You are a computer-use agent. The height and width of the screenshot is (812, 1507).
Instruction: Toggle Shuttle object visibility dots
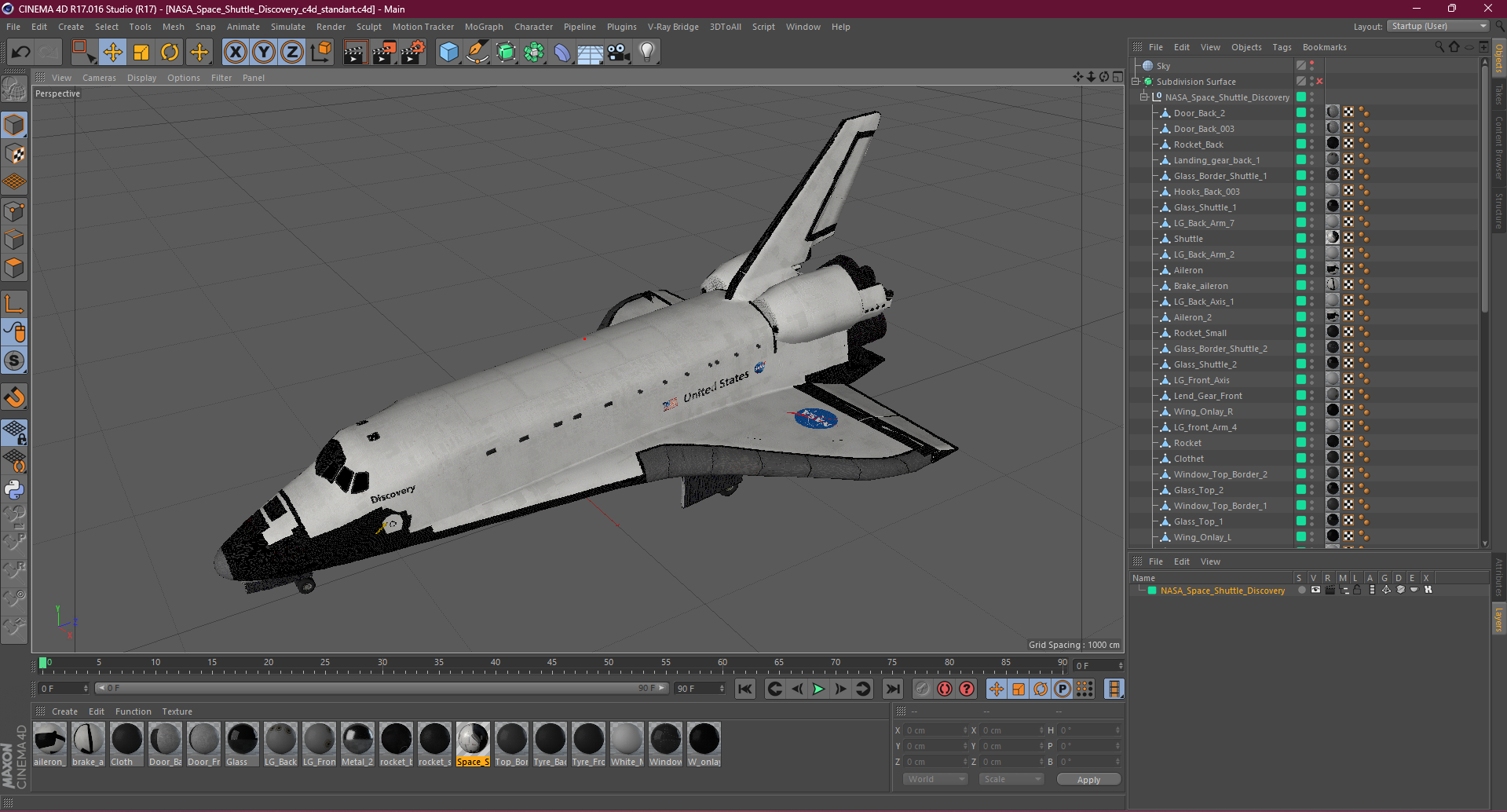pos(1312,239)
